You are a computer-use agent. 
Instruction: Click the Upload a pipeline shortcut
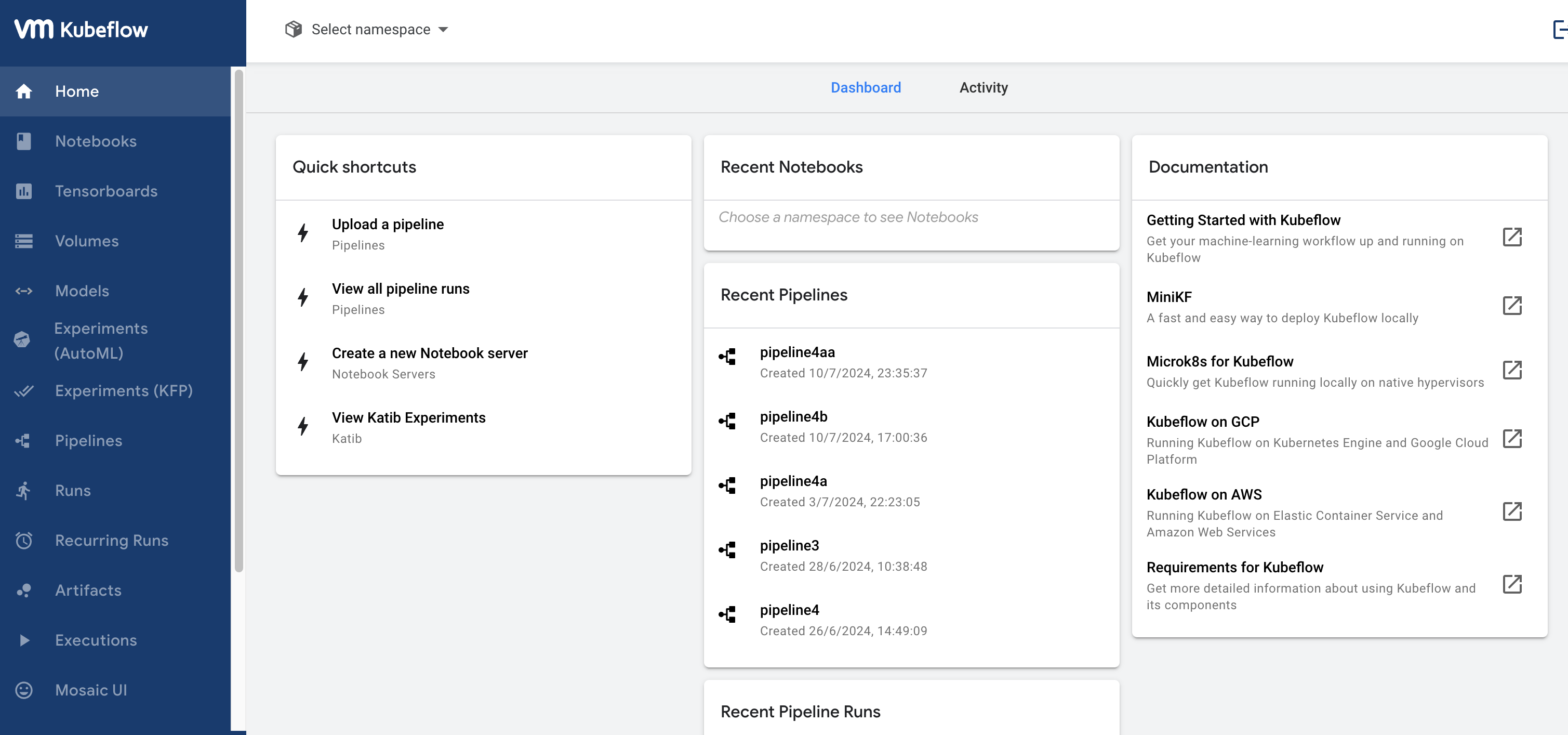point(483,234)
